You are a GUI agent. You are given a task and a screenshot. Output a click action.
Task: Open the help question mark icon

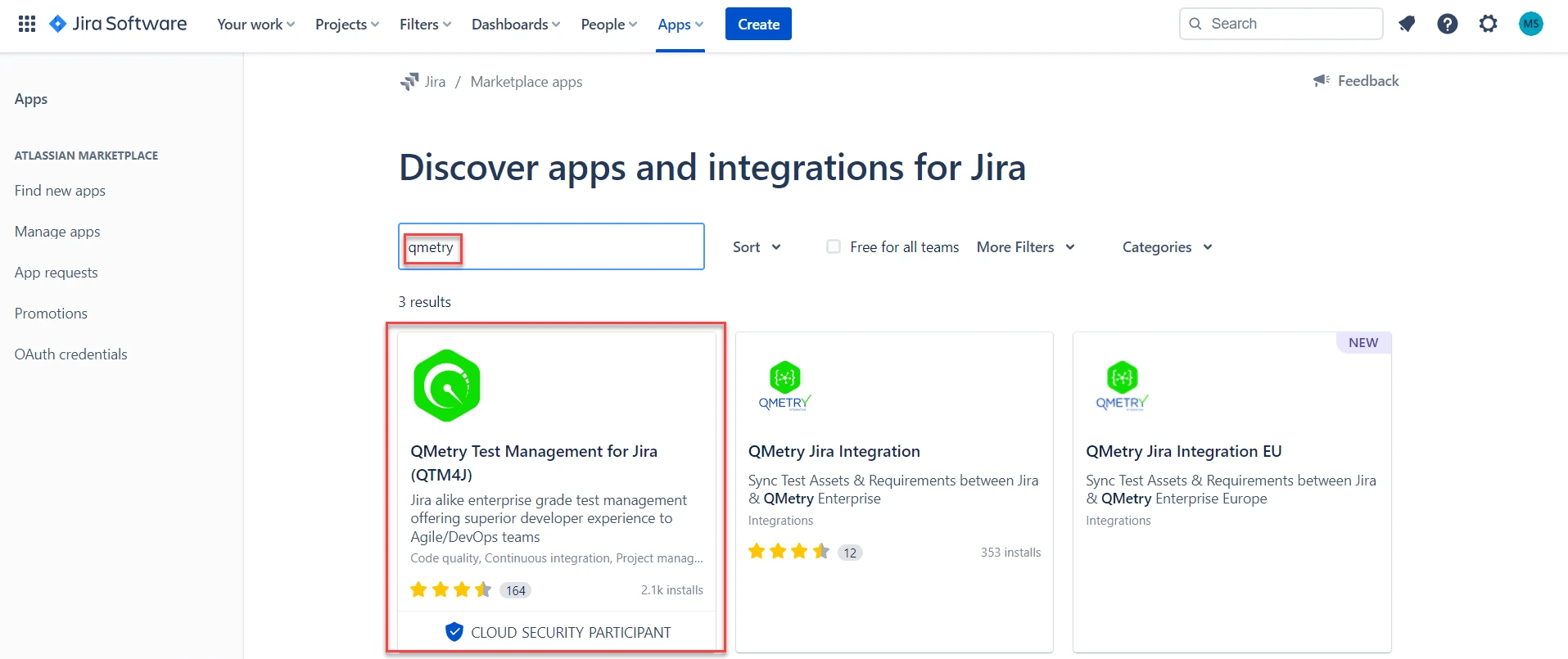click(x=1448, y=24)
